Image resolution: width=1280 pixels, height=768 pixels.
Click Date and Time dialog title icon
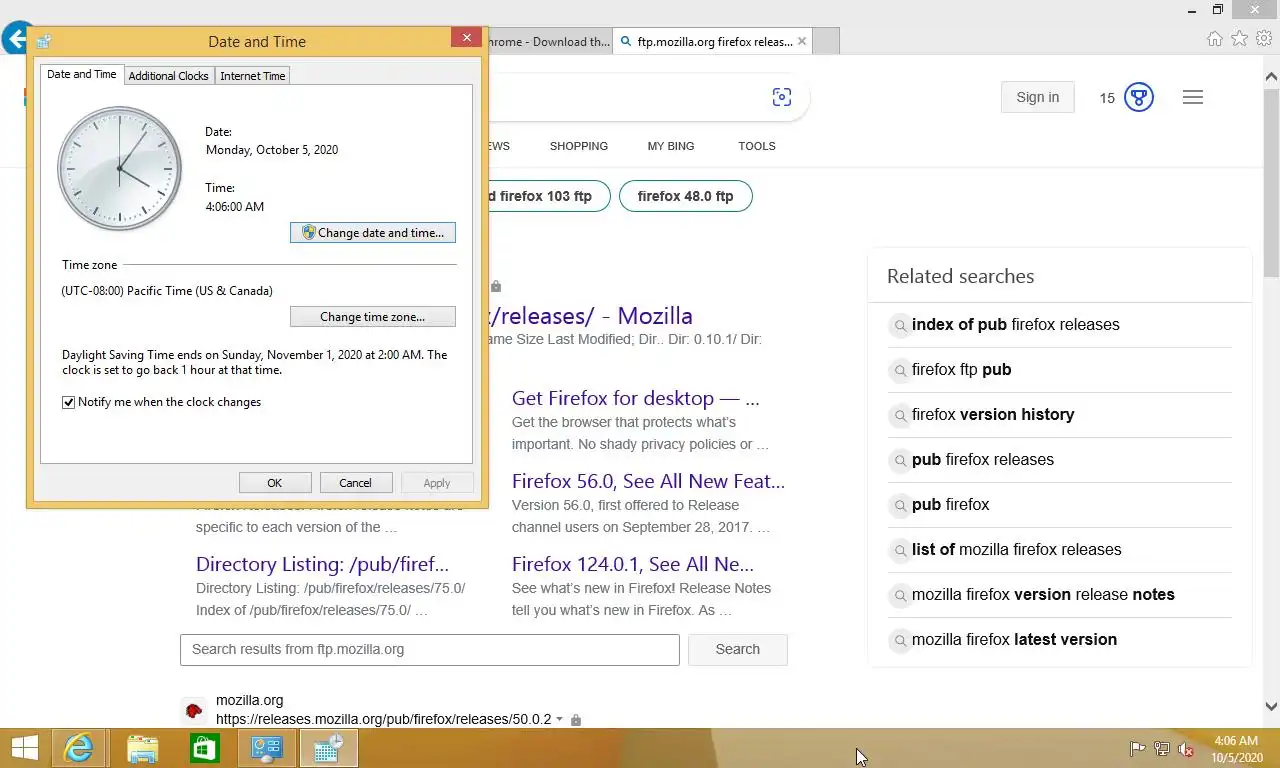[44, 41]
